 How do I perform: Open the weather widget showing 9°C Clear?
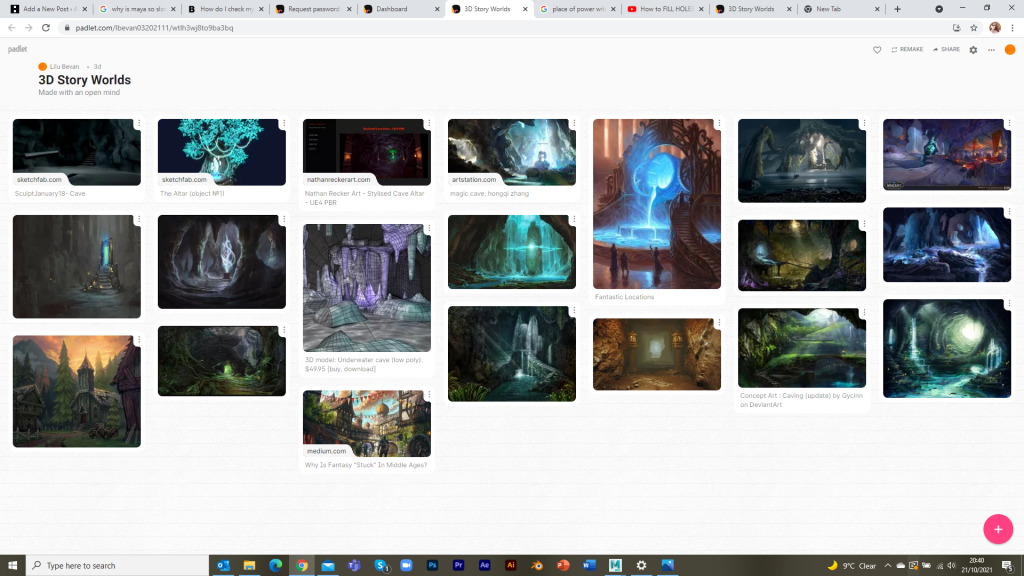852,566
